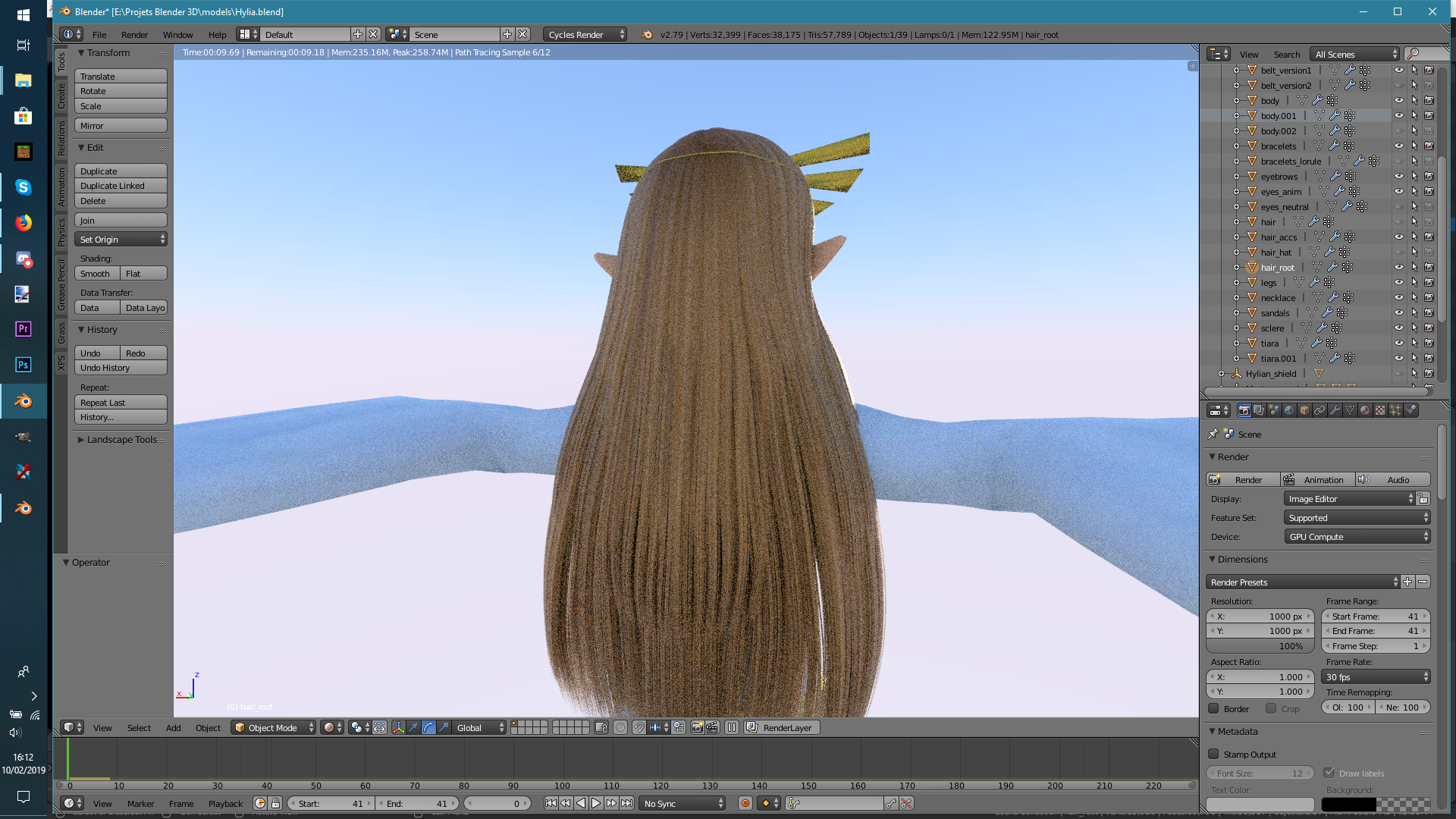Viewport: 1456px width, 819px height.
Task: Click the resolution percentage slider
Action: point(1260,646)
